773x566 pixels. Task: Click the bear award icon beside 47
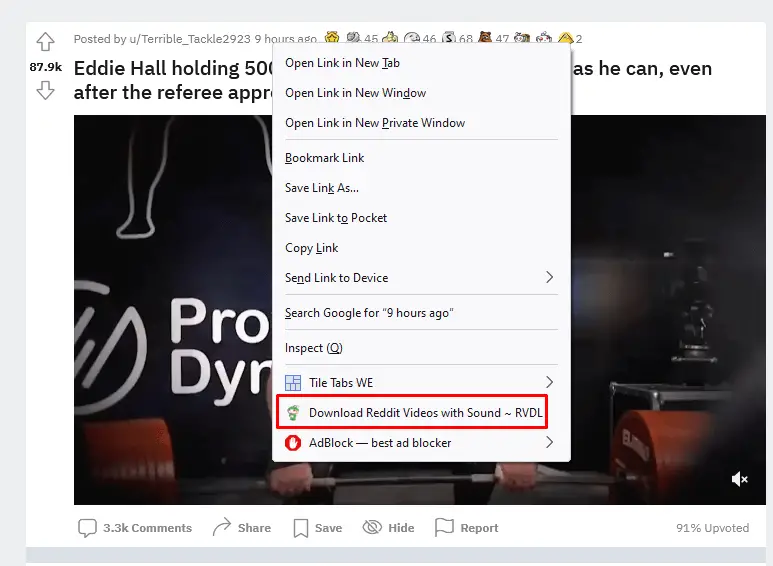coord(485,37)
